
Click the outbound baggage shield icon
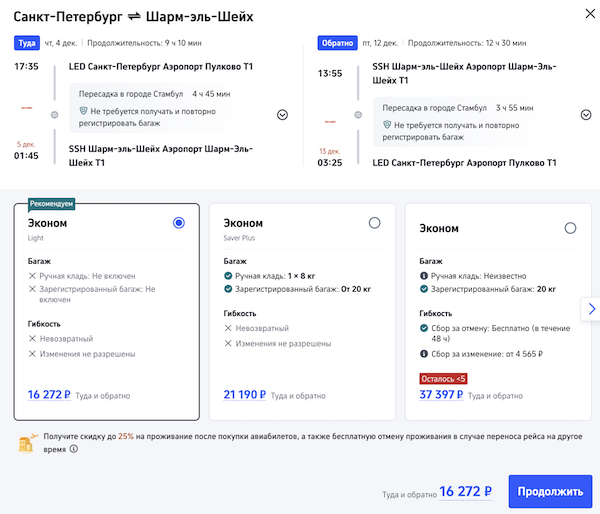(x=84, y=111)
